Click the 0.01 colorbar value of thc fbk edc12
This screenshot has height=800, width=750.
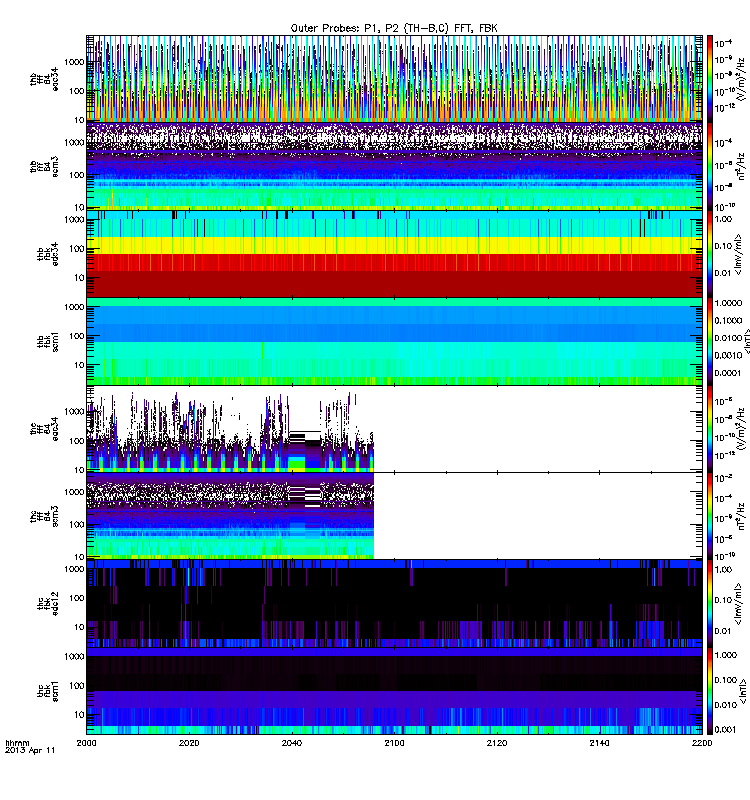pyautogui.click(x=723, y=631)
